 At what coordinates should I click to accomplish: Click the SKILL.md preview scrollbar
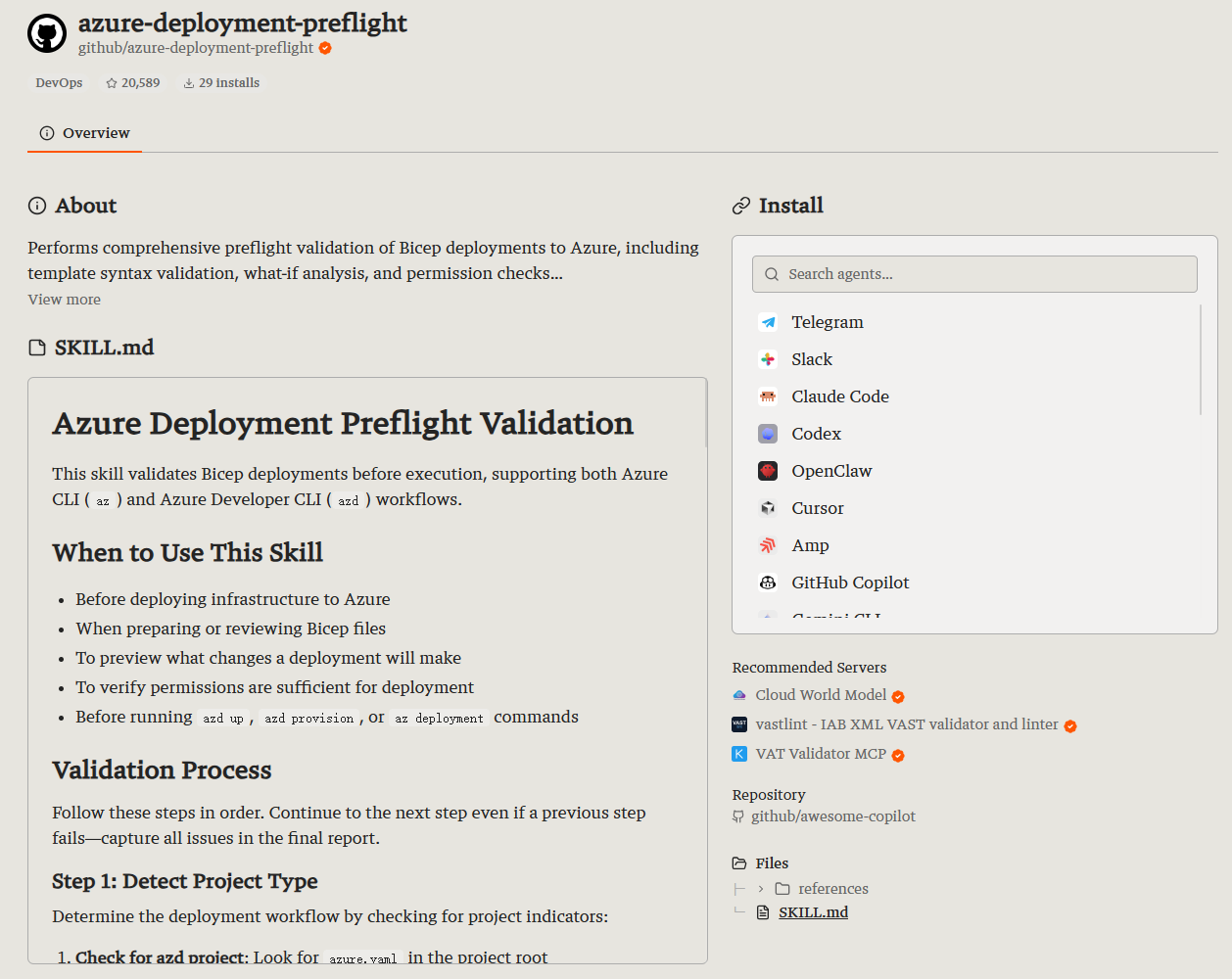click(x=705, y=414)
